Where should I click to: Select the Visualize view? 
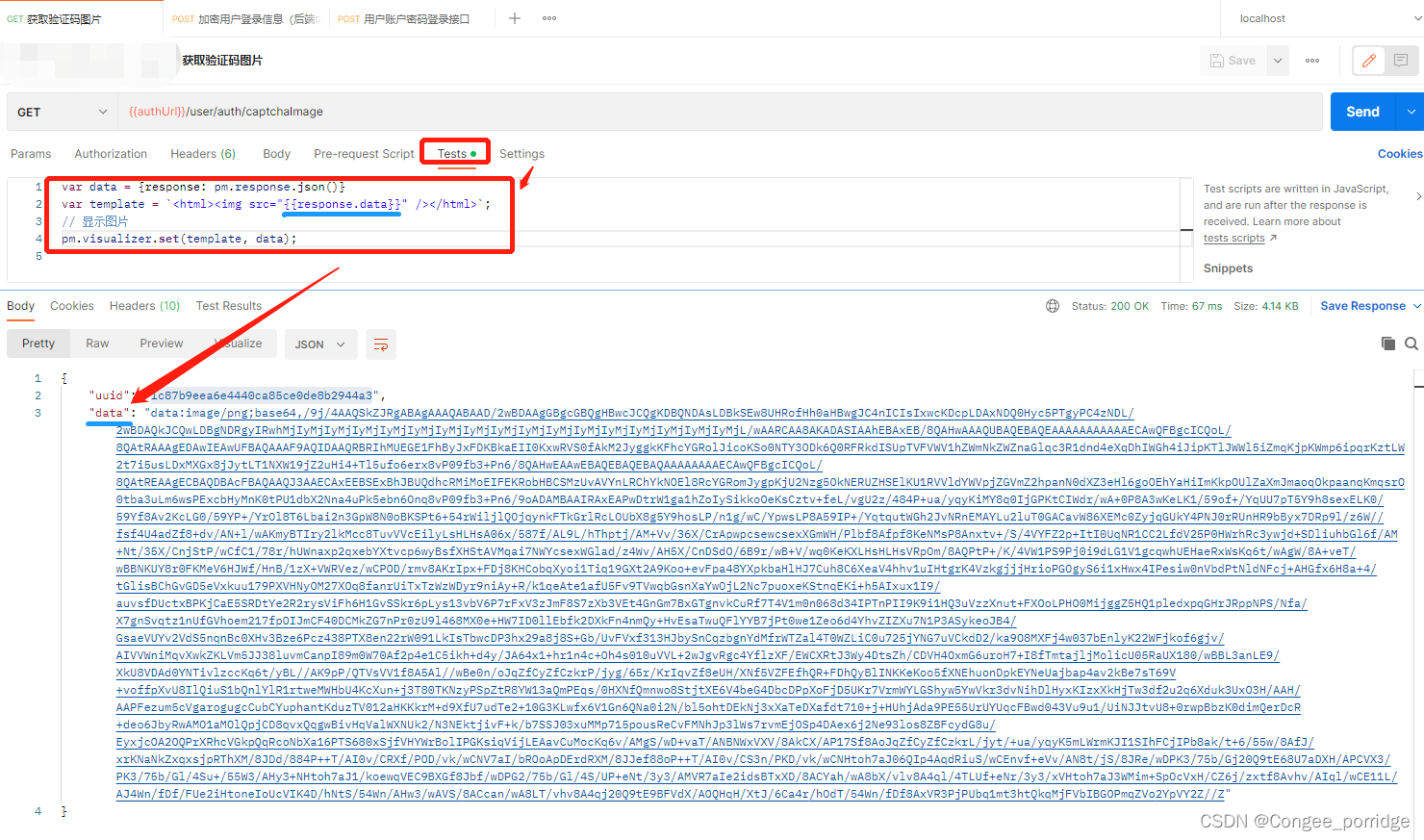coord(239,344)
